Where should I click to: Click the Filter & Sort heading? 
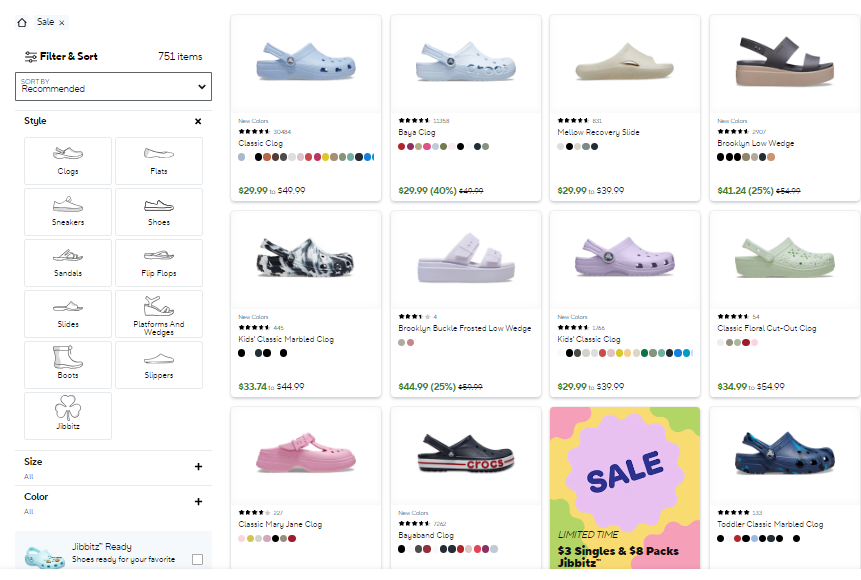click(x=69, y=57)
